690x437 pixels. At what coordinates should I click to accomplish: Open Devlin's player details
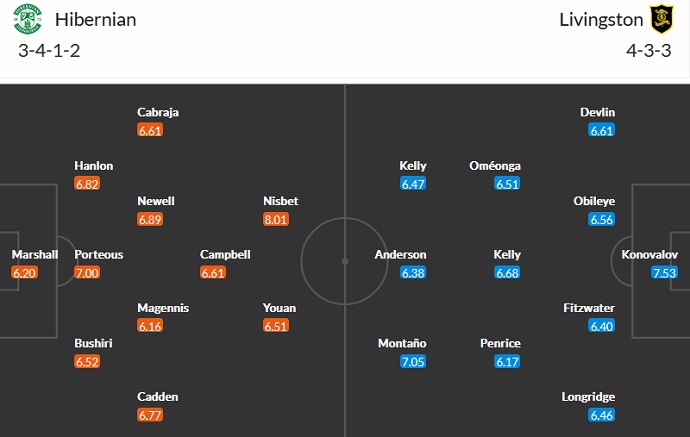point(597,112)
